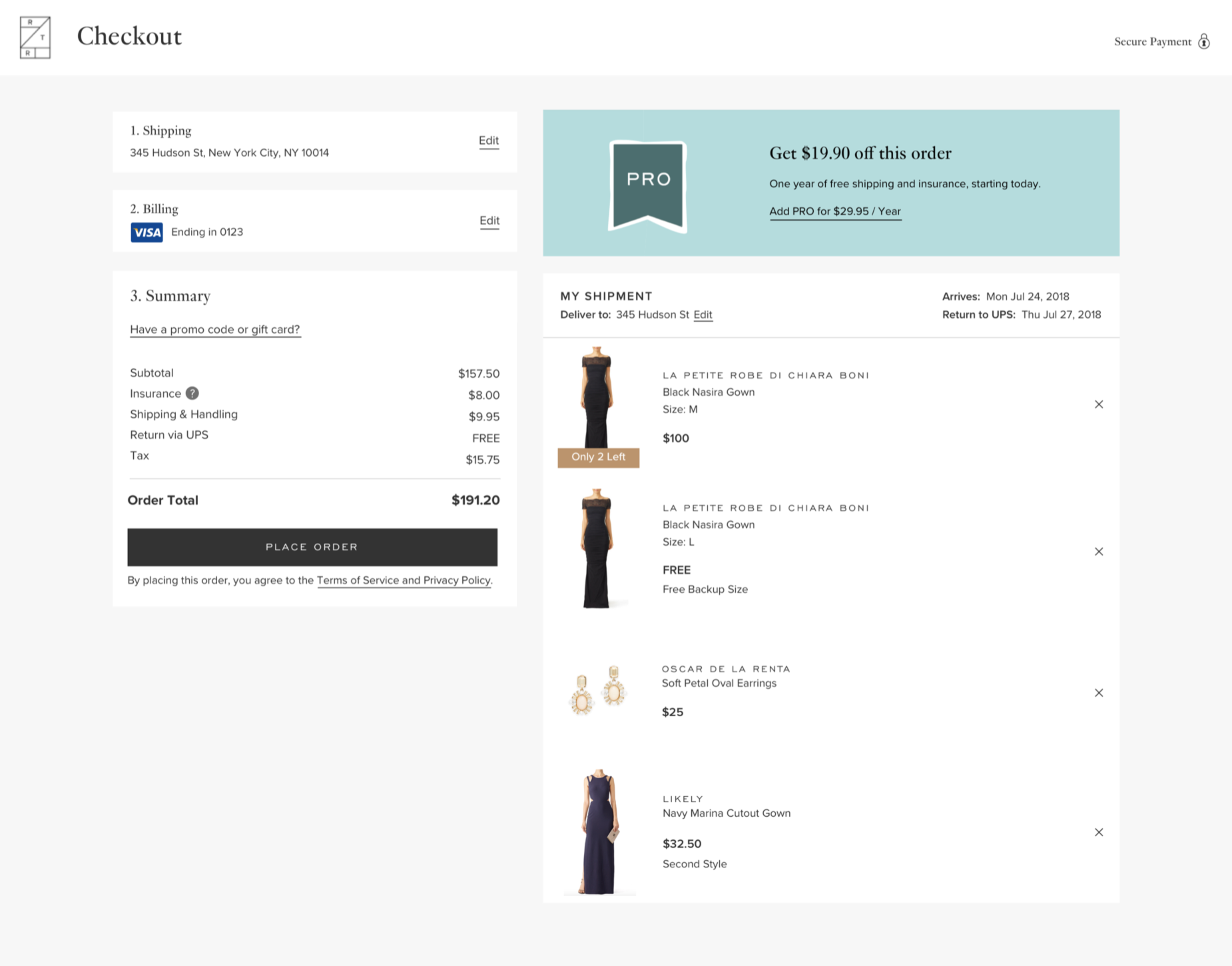Screen dimensions: 1232x966
Task: Click the Shipping & Handling value $9.95
Action: pyautogui.click(x=484, y=416)
